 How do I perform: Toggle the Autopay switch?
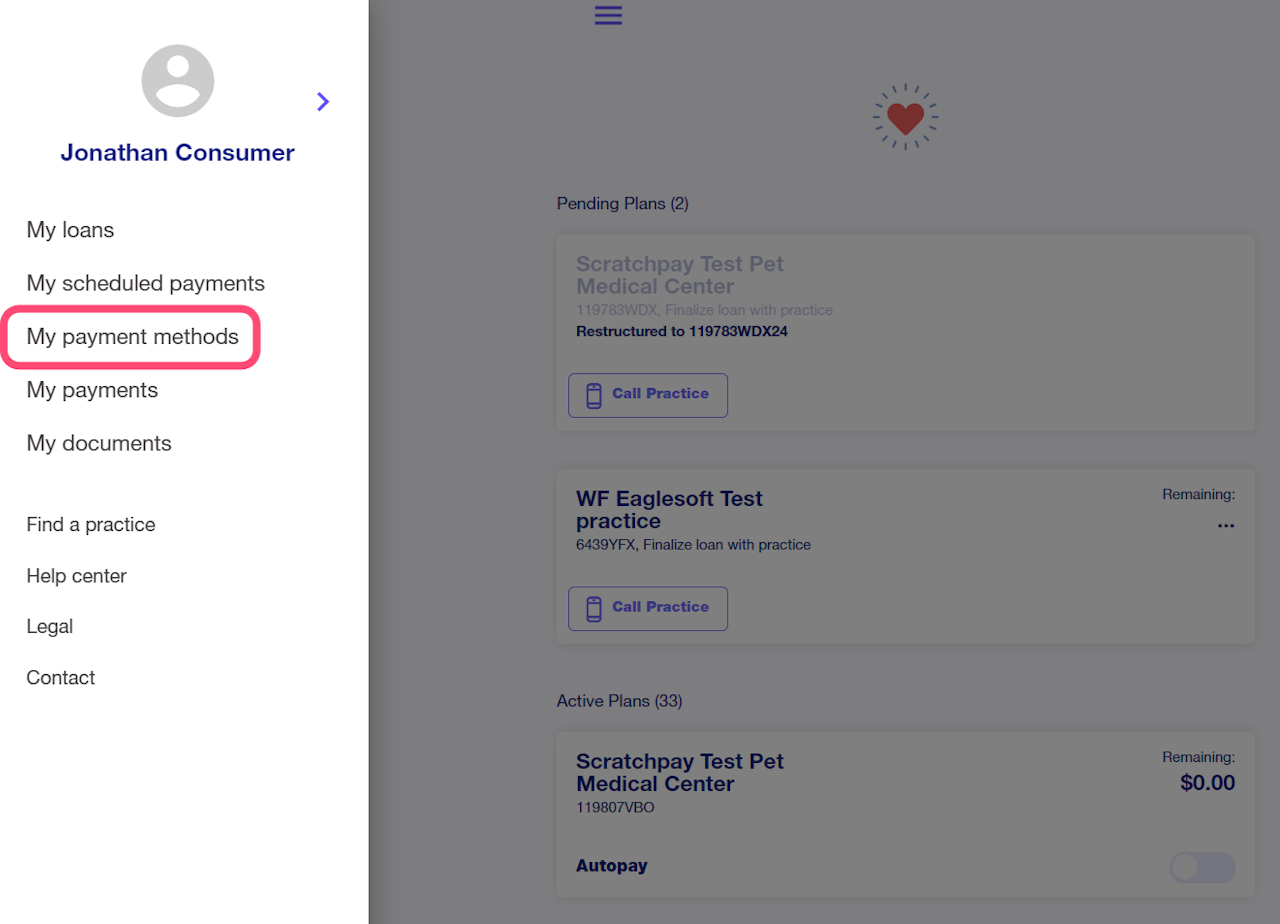[x=1201, y=867]
